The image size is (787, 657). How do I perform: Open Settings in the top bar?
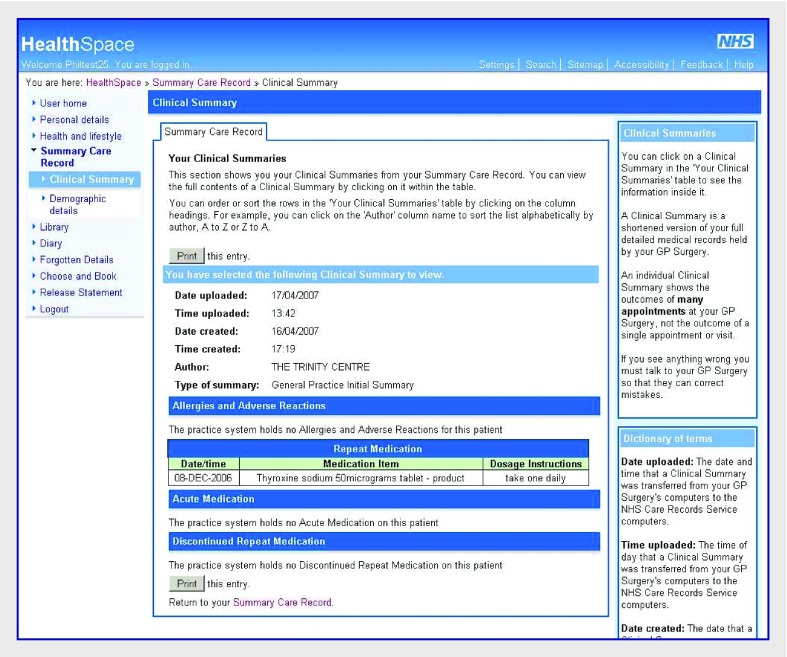pos(496,65)
